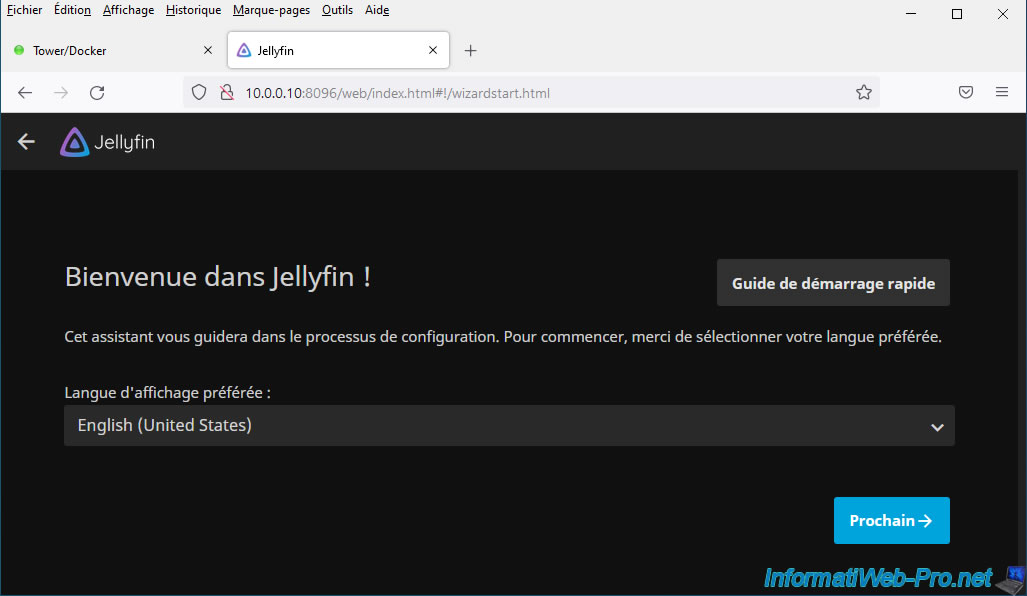Image resolution: width=1027 pixels, height=596 pixels.
Task: Open the Historique menu
Action: tap(193, 10)
